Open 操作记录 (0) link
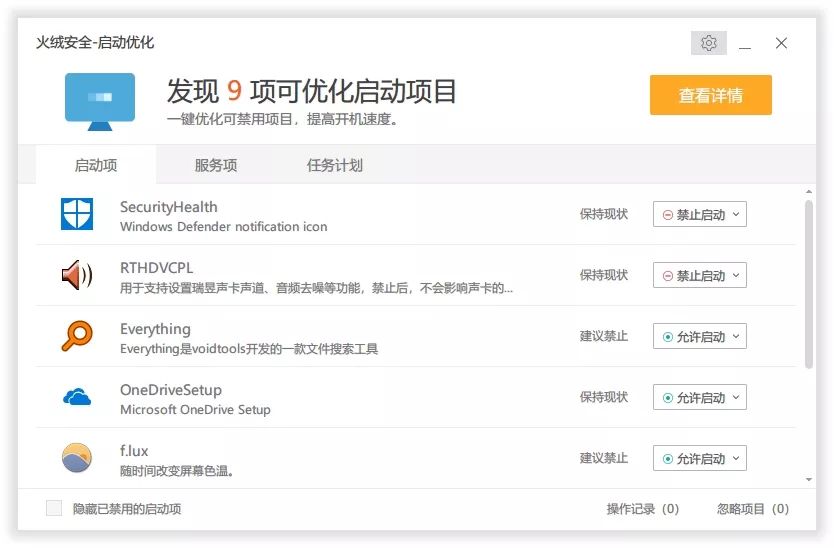Viewport: 834px width, 548px height. [x=643, y=509]
